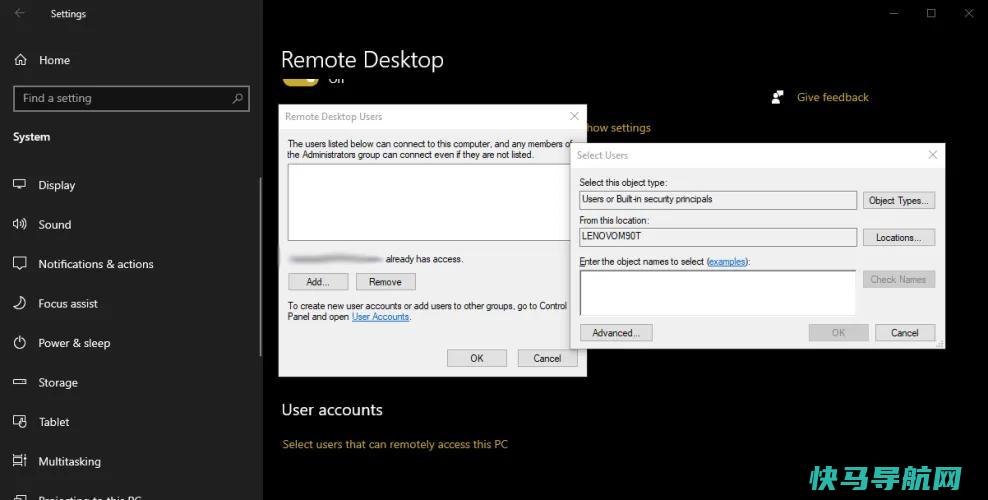Screen dimensions: 988x500
Task: Click the Home icon in sidebar
Action: 21,60
